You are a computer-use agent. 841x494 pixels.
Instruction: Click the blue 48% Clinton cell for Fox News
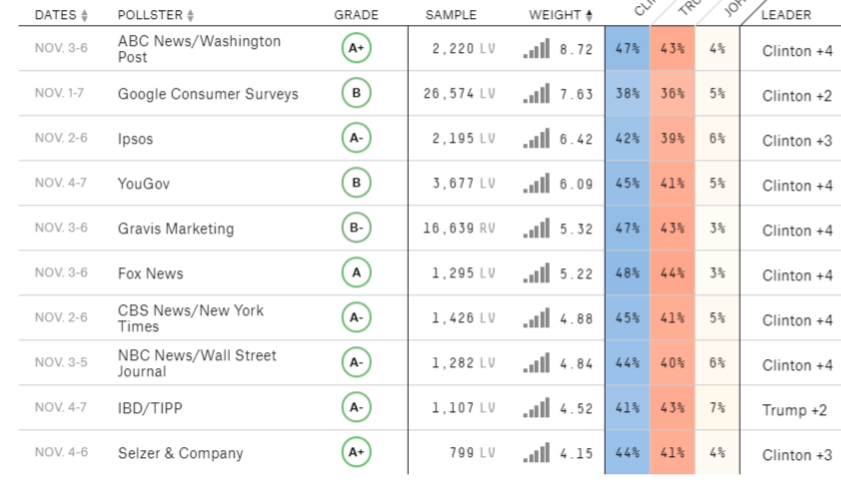coord(627,273)
